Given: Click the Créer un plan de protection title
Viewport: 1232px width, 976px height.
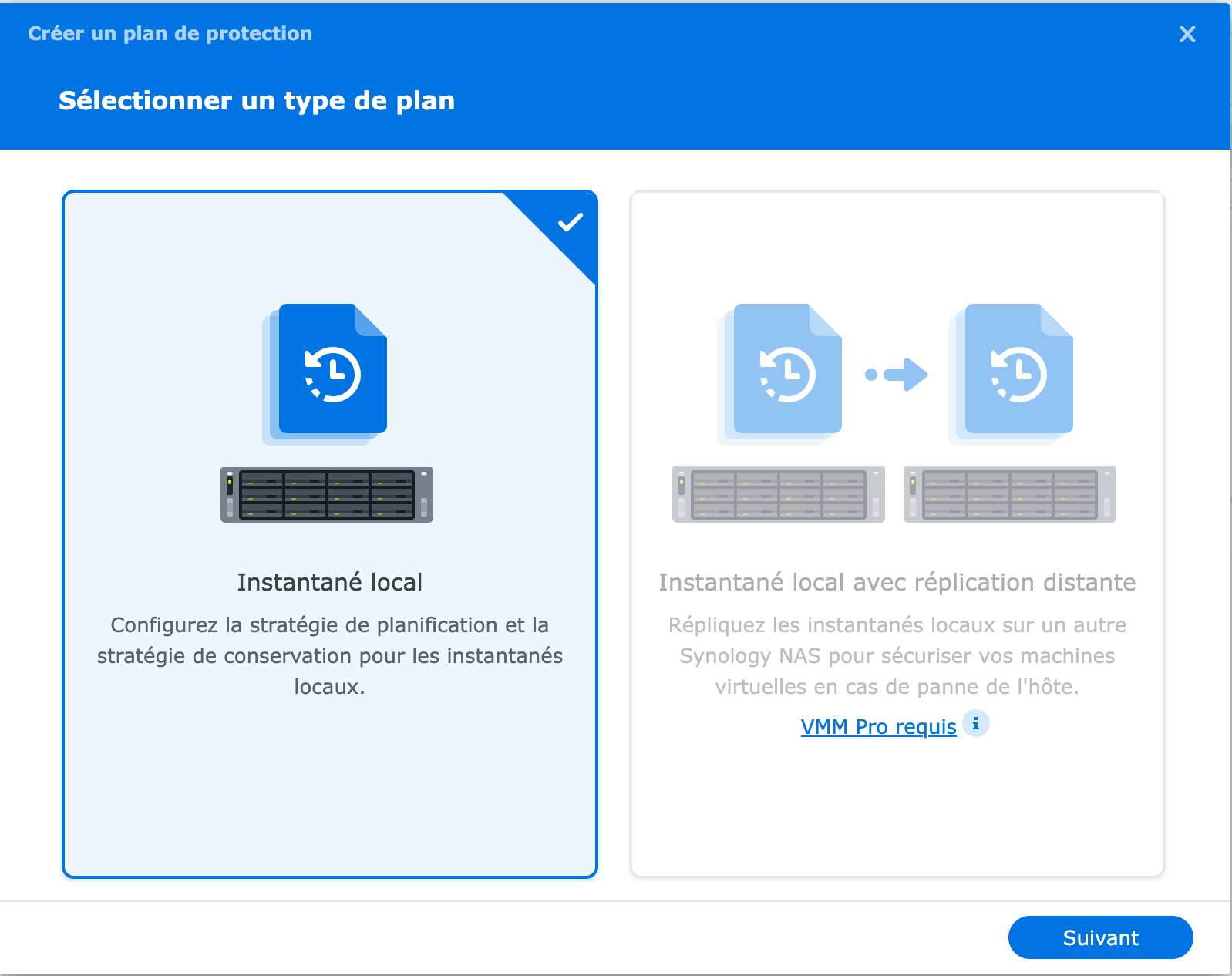Looking at the screenshot, I should pos(170,34).
